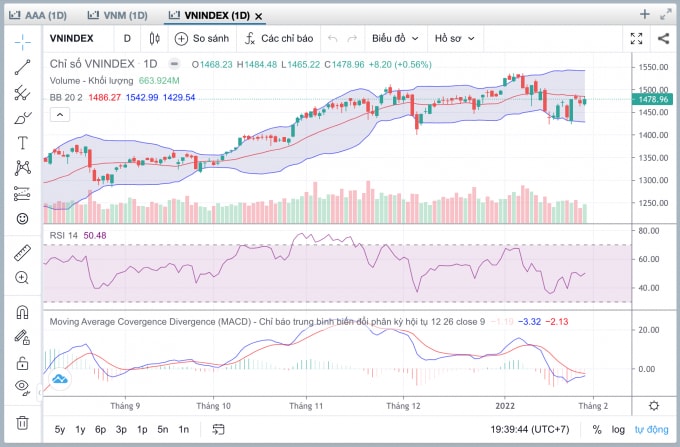Expand panel with diagonal arrows icon

[x=666, y=14]
